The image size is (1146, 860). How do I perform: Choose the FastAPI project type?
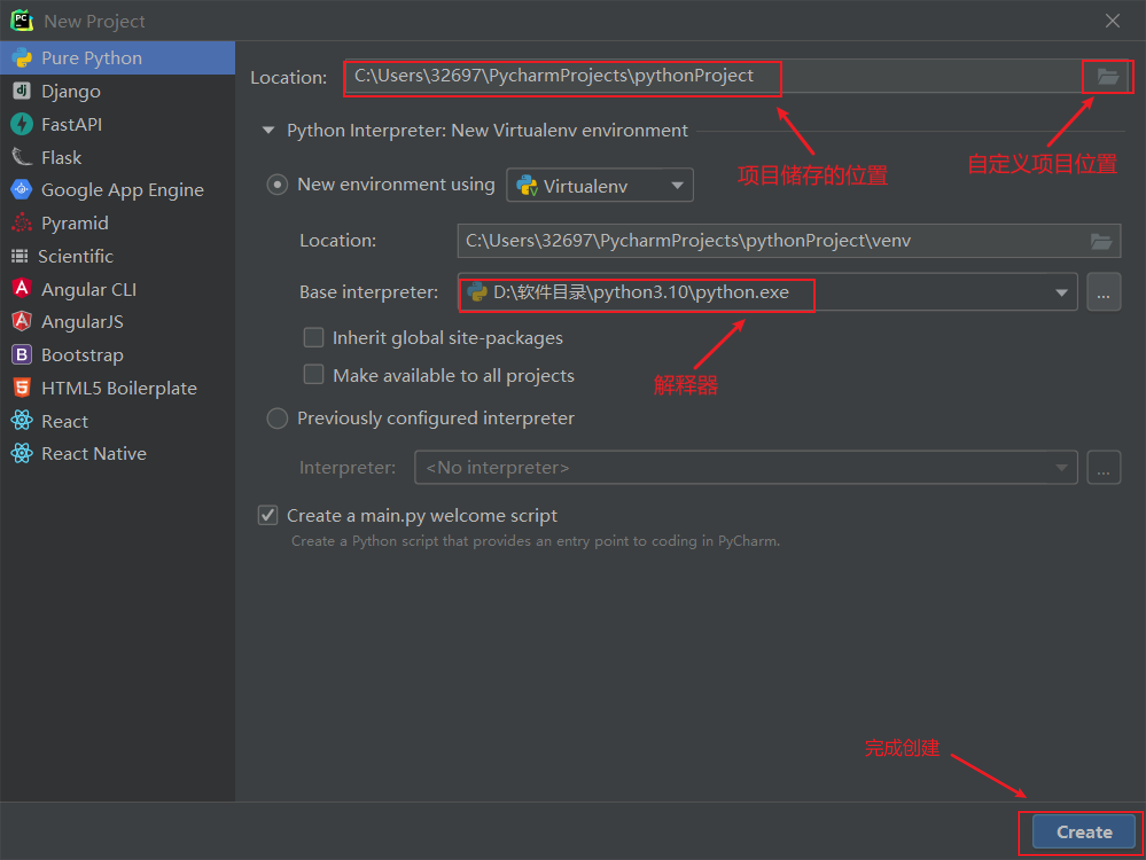coord(118,124)
